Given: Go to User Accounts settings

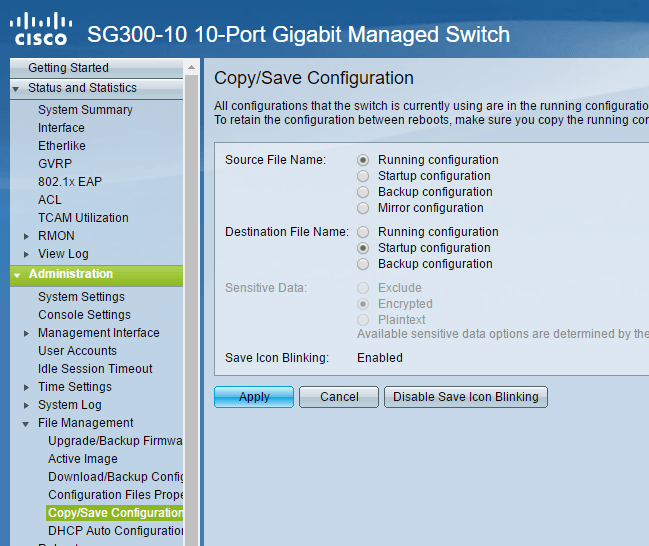Looking at the screenshot, I should (x=77, y=351).
